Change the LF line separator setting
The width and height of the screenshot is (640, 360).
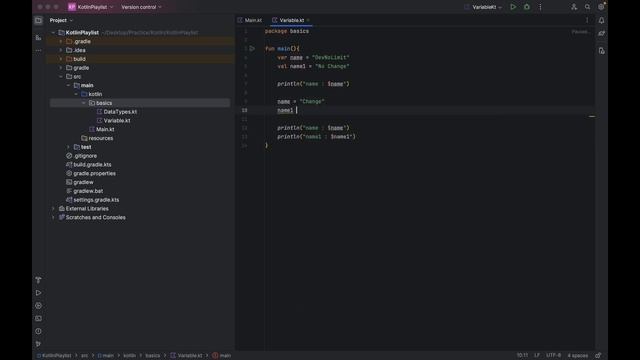pyautogui.click(x=537, y=356)
